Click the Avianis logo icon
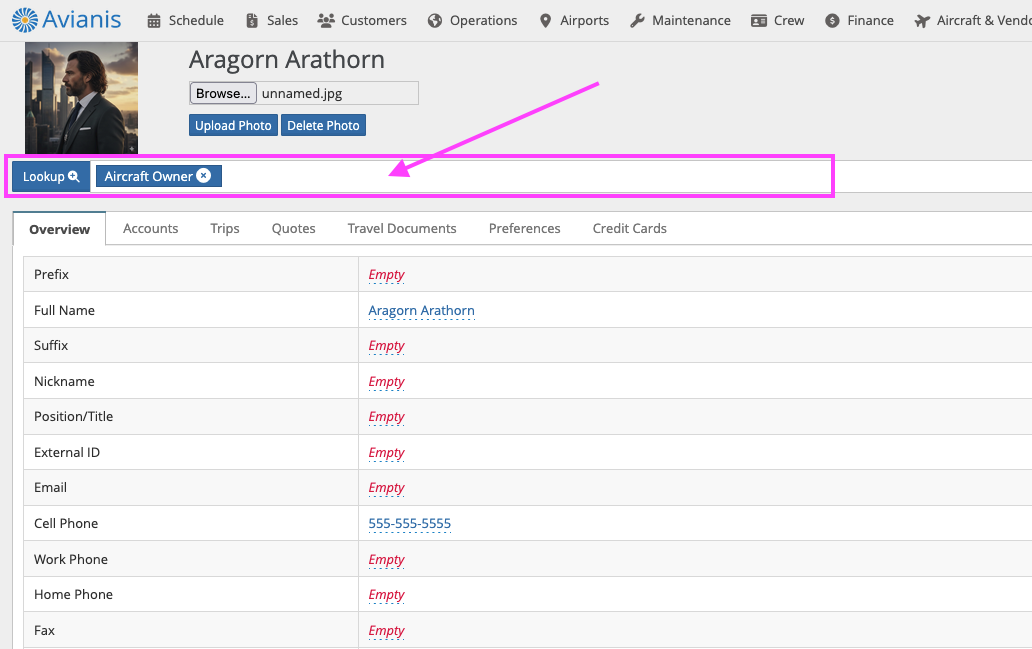The image size is (1032, 649). click(x=25, y=19)
